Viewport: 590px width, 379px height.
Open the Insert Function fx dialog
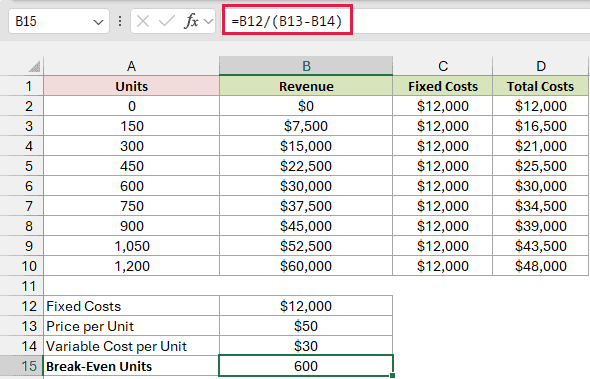point(191,21)
